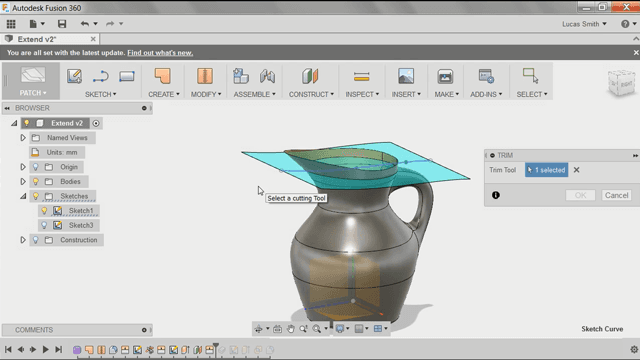Select the Pan hand tool
The image size is (640, 360).
[x=290, y=329]
